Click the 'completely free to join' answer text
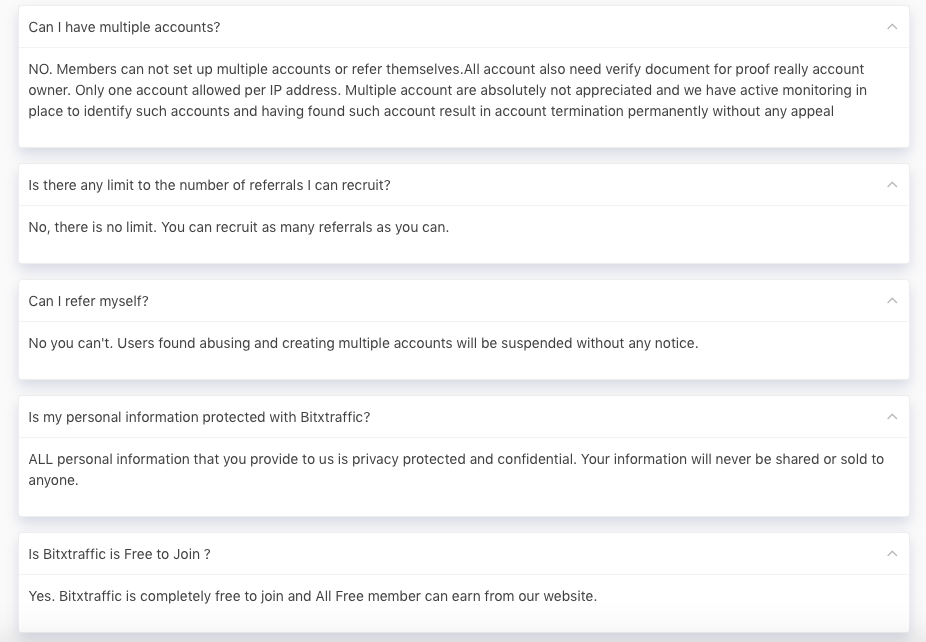 click(x=312, y=596)
